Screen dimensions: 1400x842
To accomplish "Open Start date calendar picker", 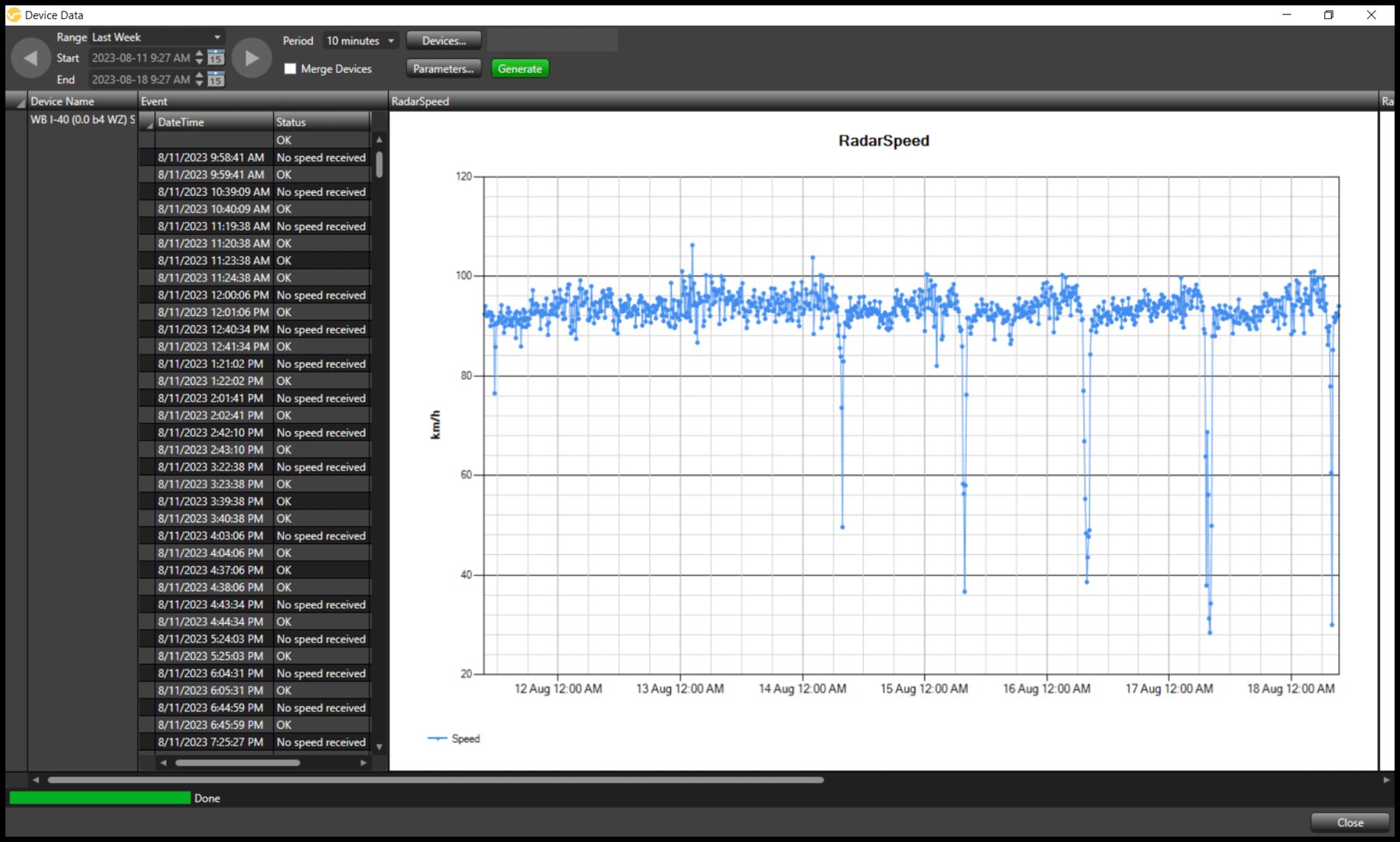I will coord(217,57).
